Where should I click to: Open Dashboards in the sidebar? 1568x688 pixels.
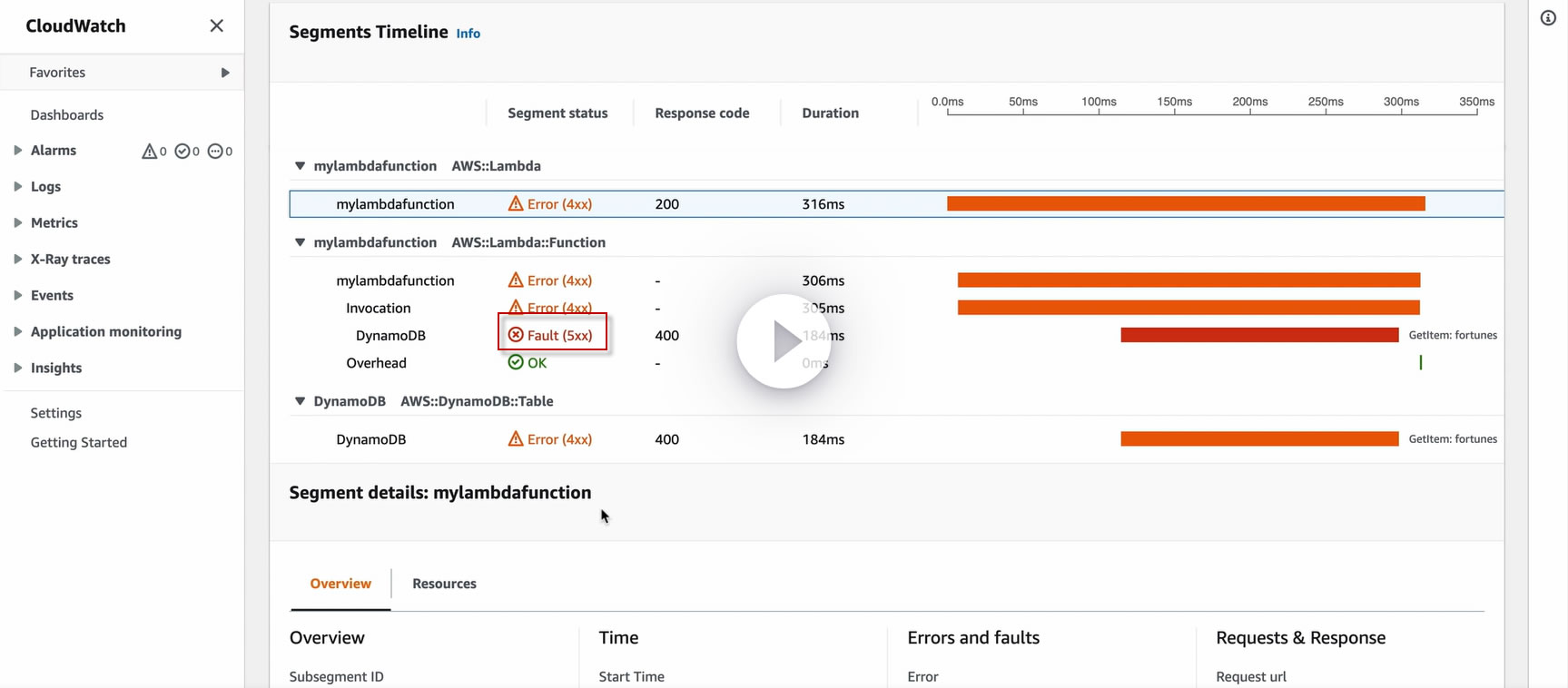[x=67, y=114]
